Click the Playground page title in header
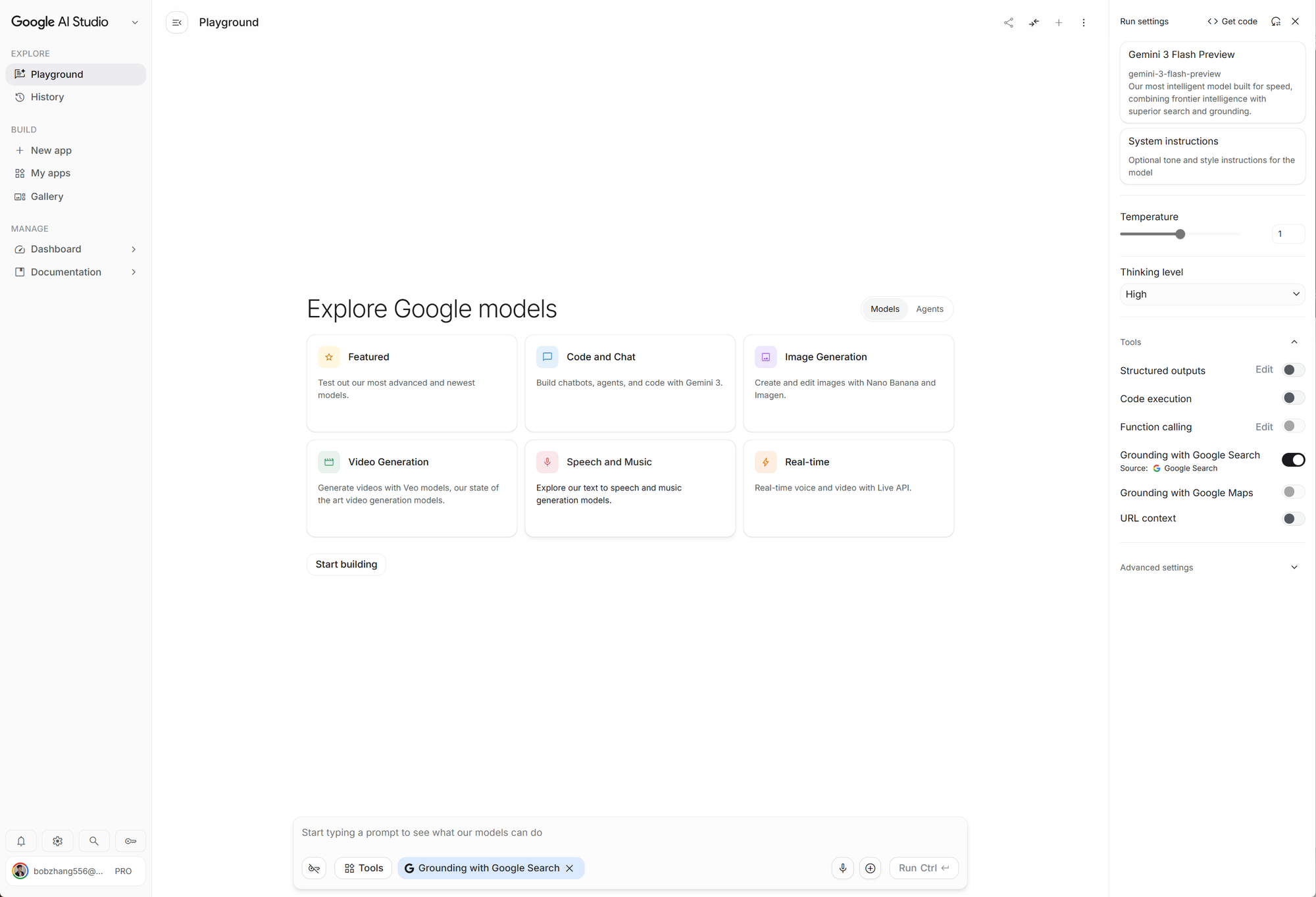 coord(229,22)
